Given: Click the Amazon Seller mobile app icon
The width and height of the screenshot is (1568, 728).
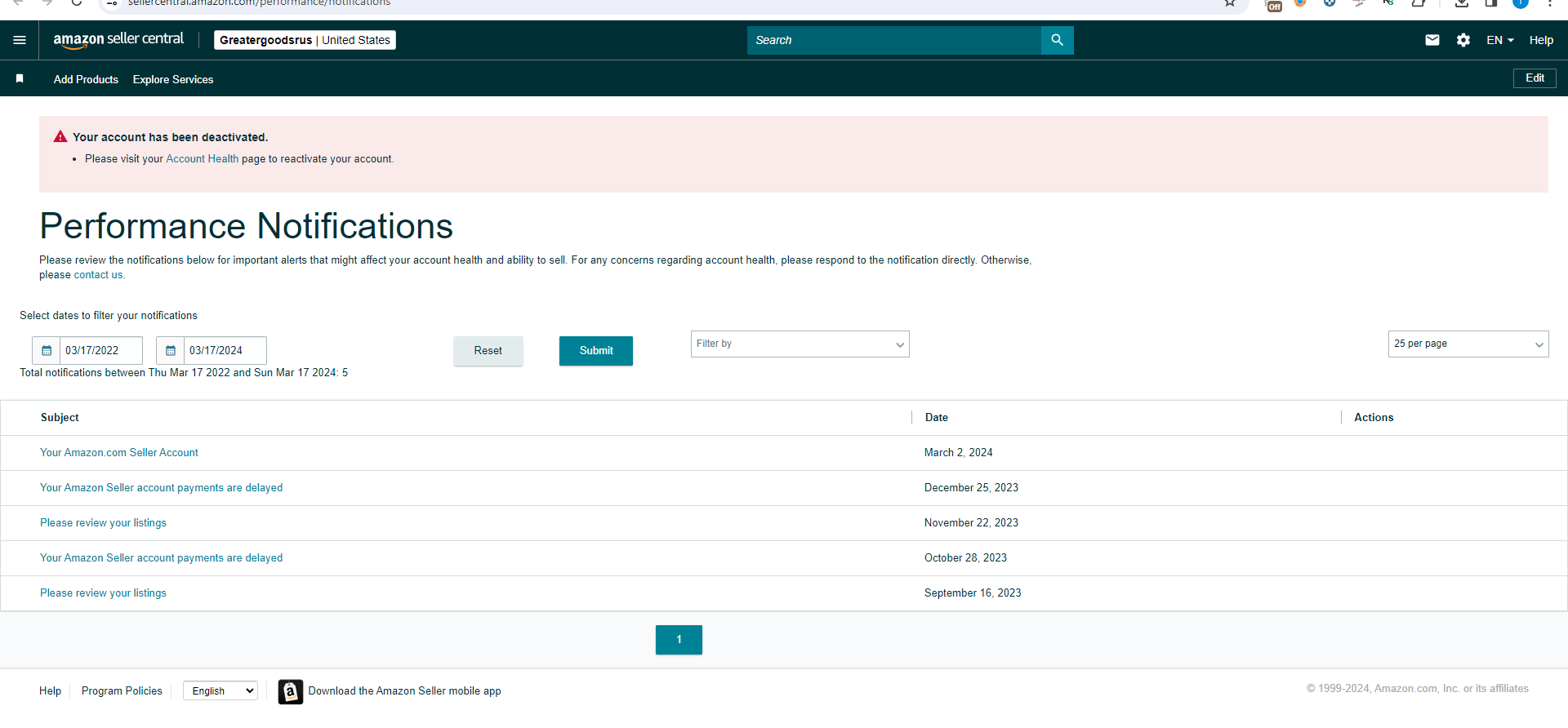Looking at the screenshot, I should [x=291, y=691].
